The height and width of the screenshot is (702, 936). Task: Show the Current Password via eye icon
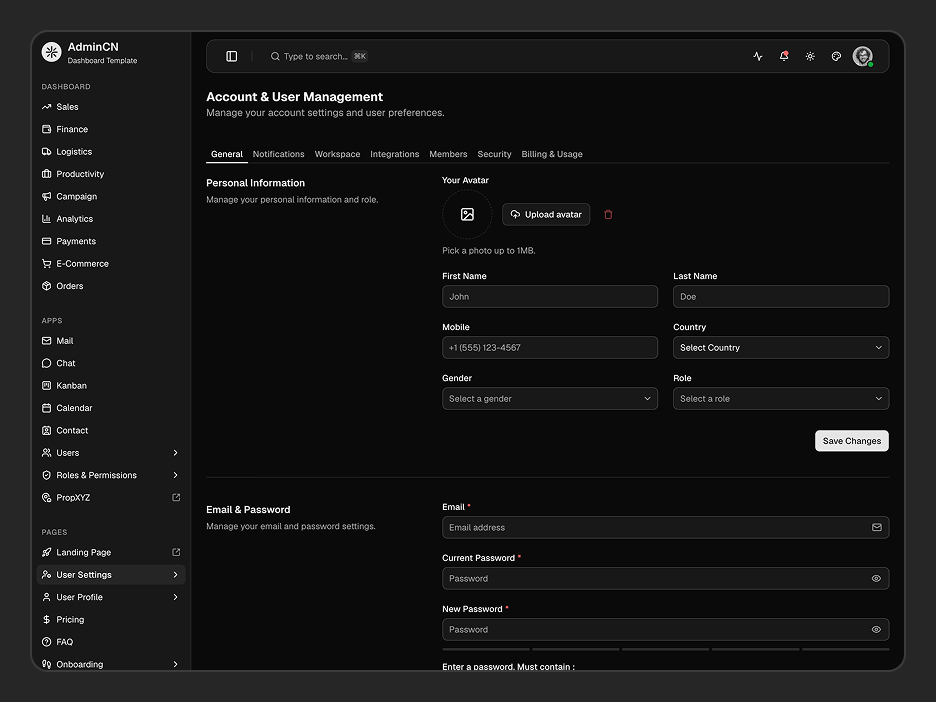click(876, 578)
